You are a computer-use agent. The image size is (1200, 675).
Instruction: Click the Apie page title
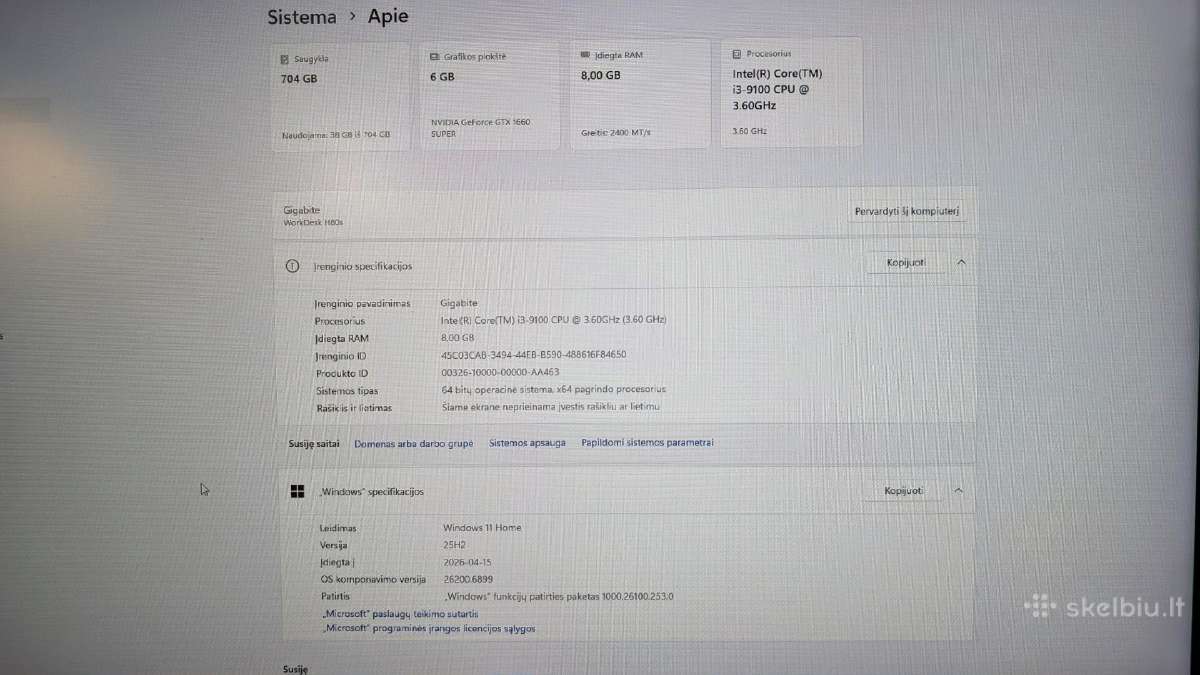click(x=388, y=16)
